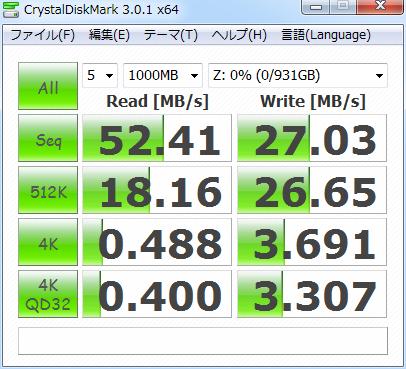Select the 4K read result 0.488
The height and width of the screenshot is (369, 406).
click(157, 242)
